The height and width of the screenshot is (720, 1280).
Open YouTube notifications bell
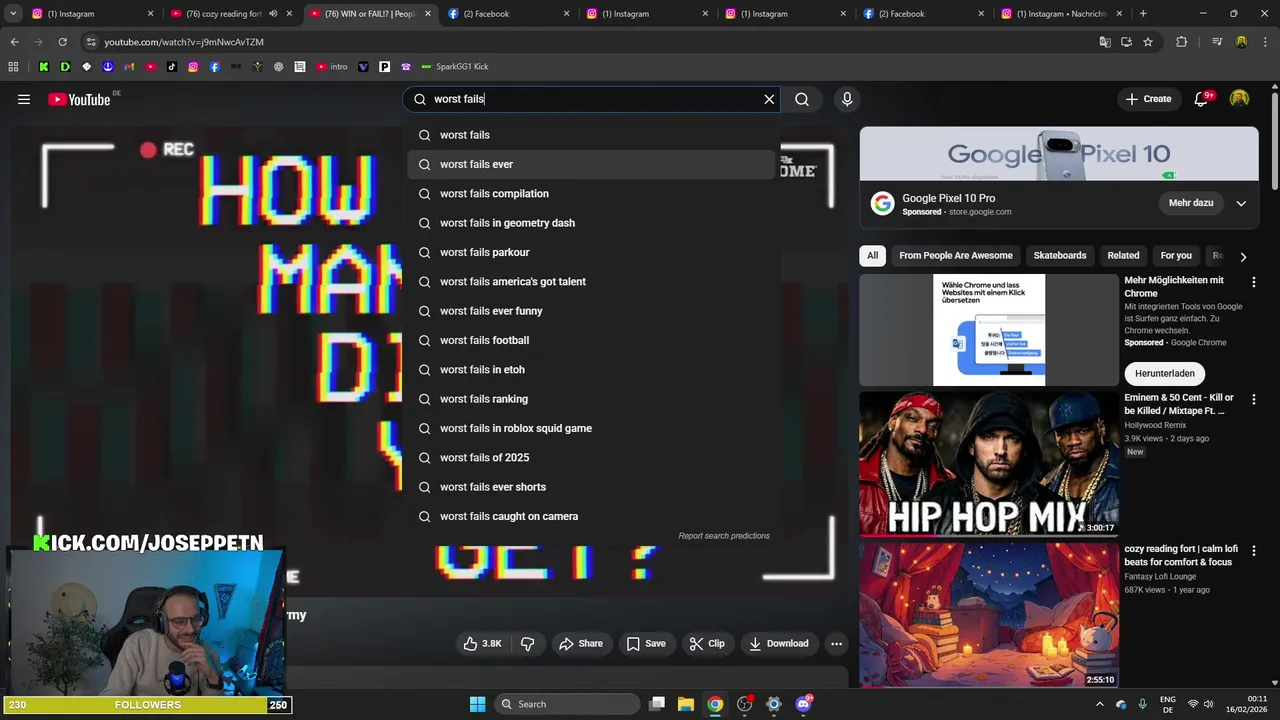tap(1202, 99)
